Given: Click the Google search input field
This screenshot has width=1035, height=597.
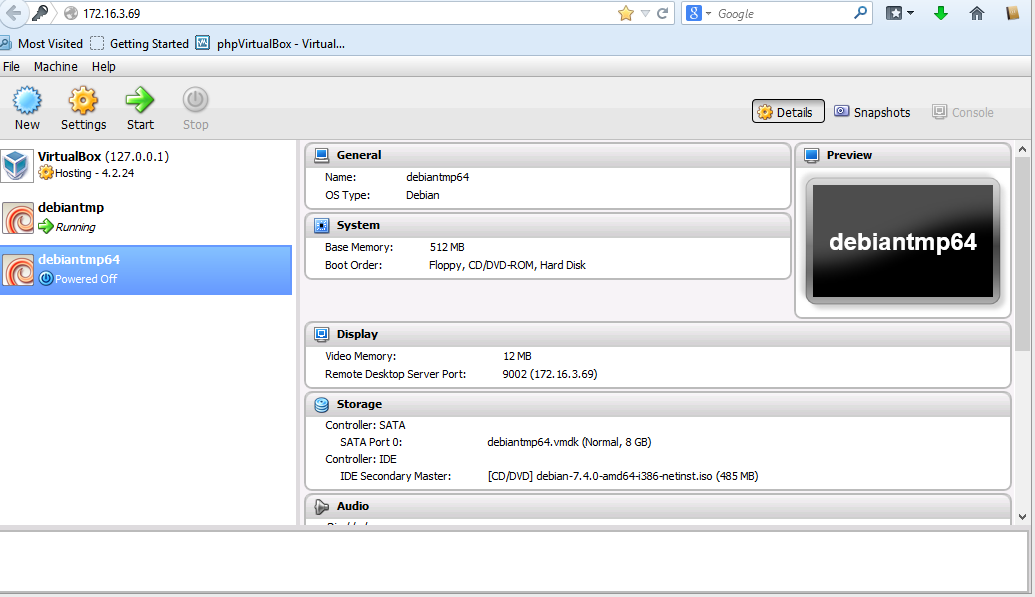Looking at the screenshot, I should (783, 13).
